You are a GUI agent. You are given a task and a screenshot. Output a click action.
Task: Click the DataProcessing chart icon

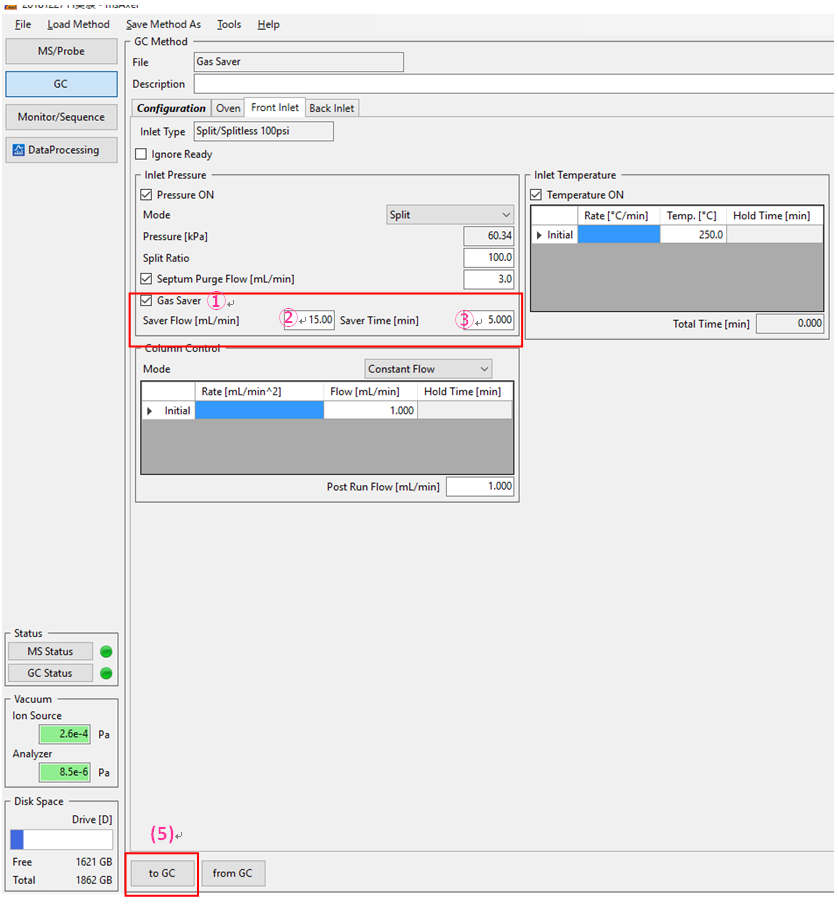tap(18, 151)
